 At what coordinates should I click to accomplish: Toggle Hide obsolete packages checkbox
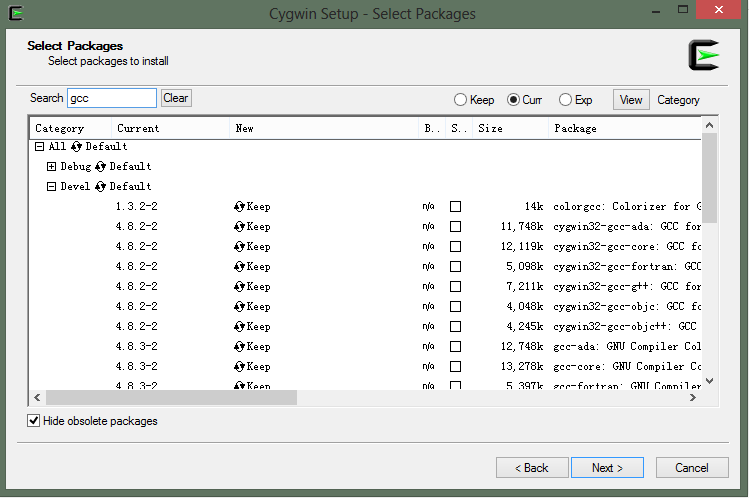click(x=35, y=421)
